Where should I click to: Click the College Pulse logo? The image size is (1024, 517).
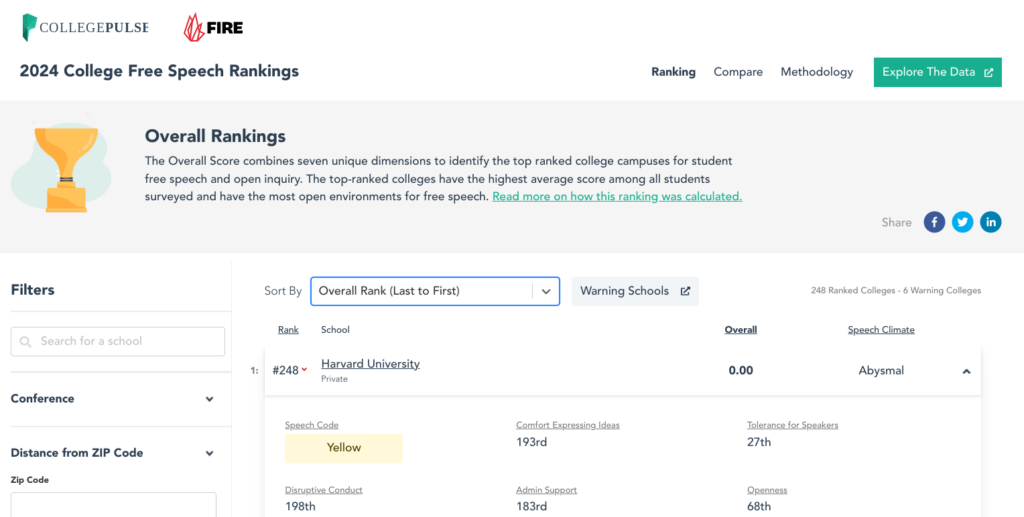[85, 28]
